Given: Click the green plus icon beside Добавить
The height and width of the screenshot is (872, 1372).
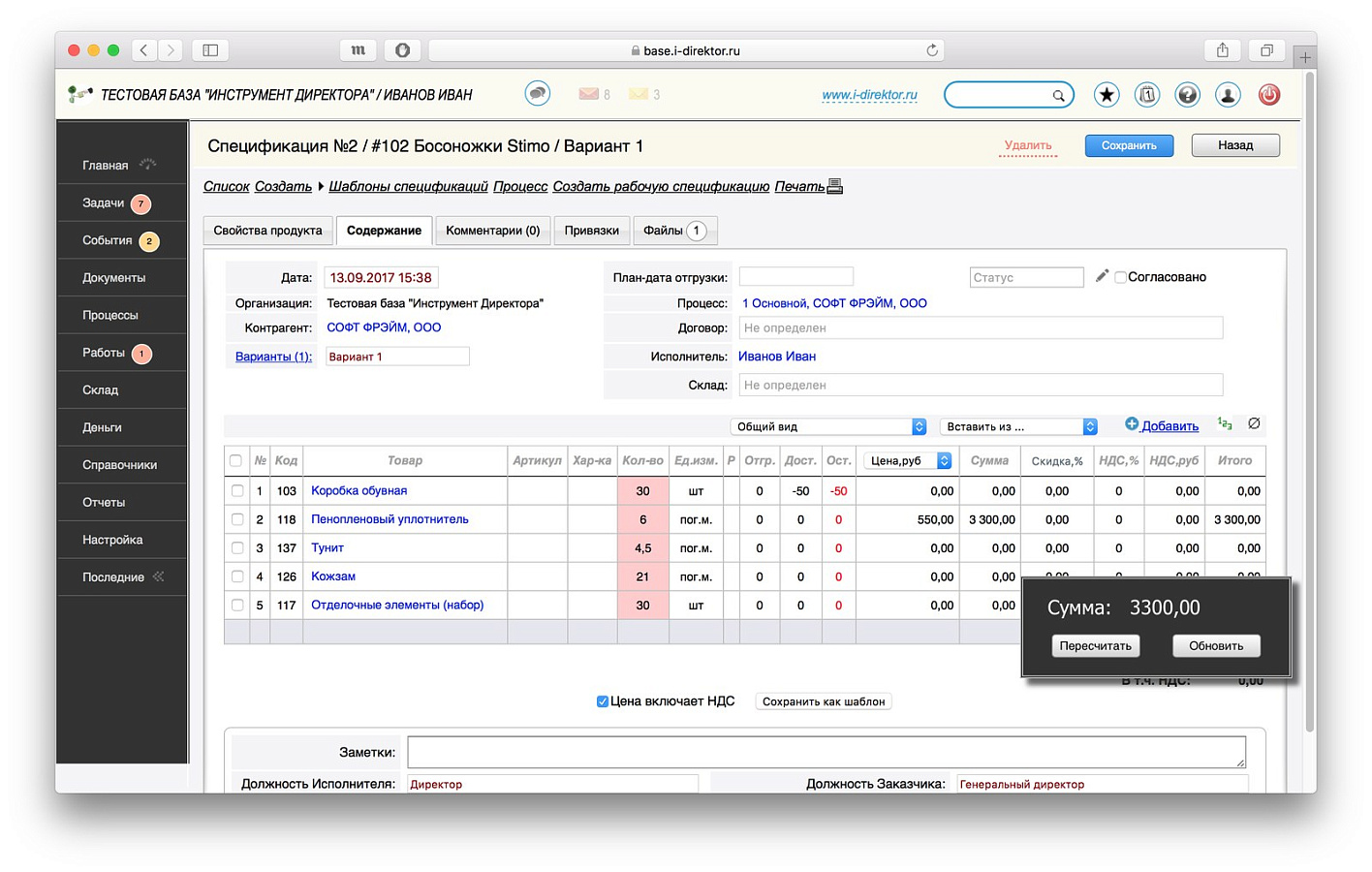Looking at the screenshot, I should (x=1131, y=424).
